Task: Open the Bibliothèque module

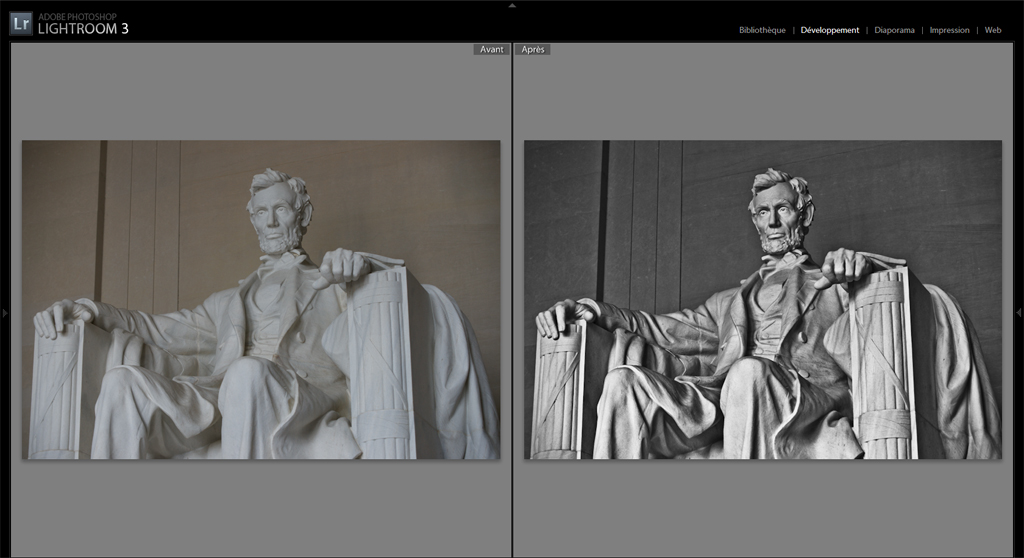Action: [x=762, y=30]
